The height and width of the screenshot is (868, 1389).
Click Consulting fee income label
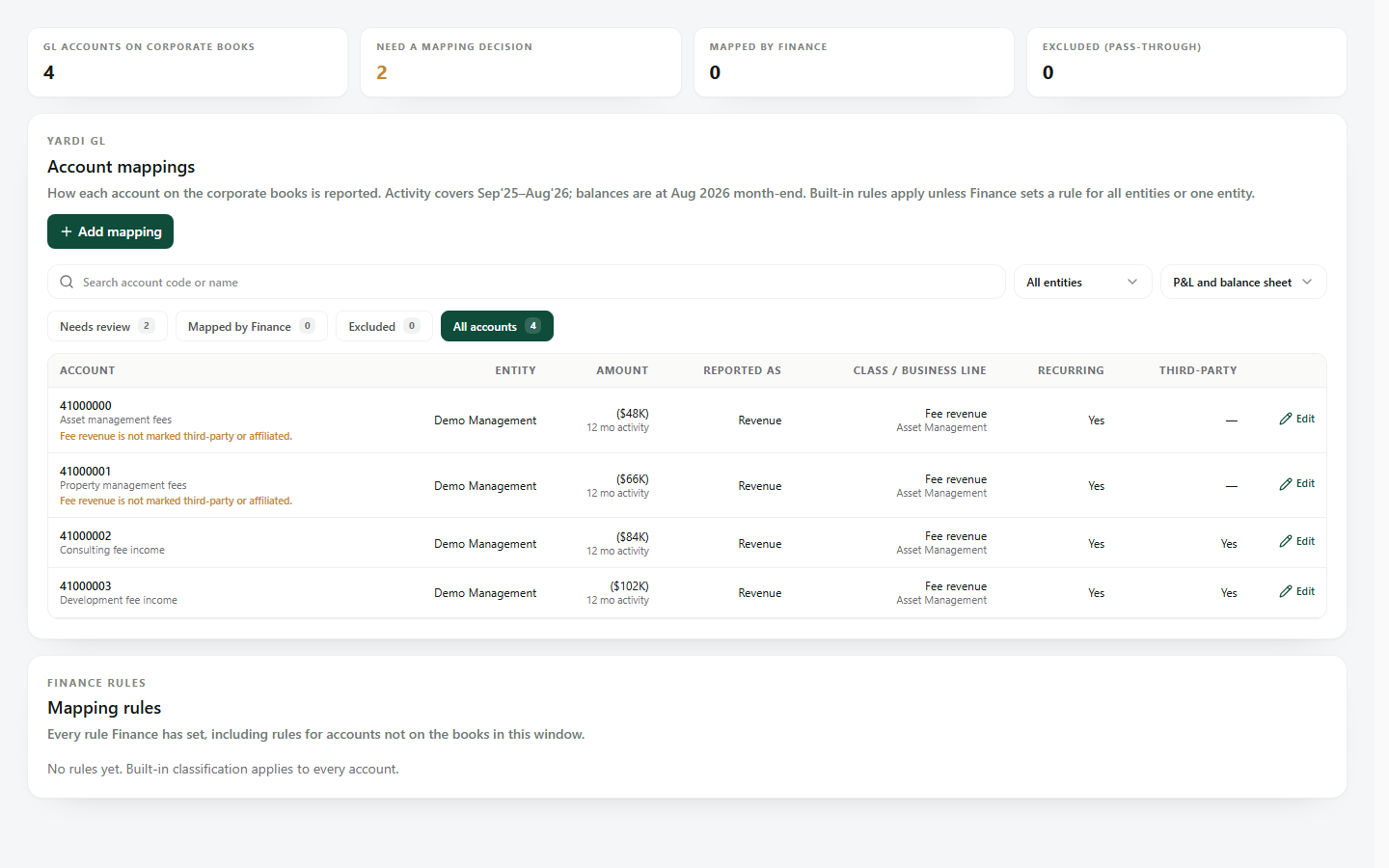(x=112, y=551)
